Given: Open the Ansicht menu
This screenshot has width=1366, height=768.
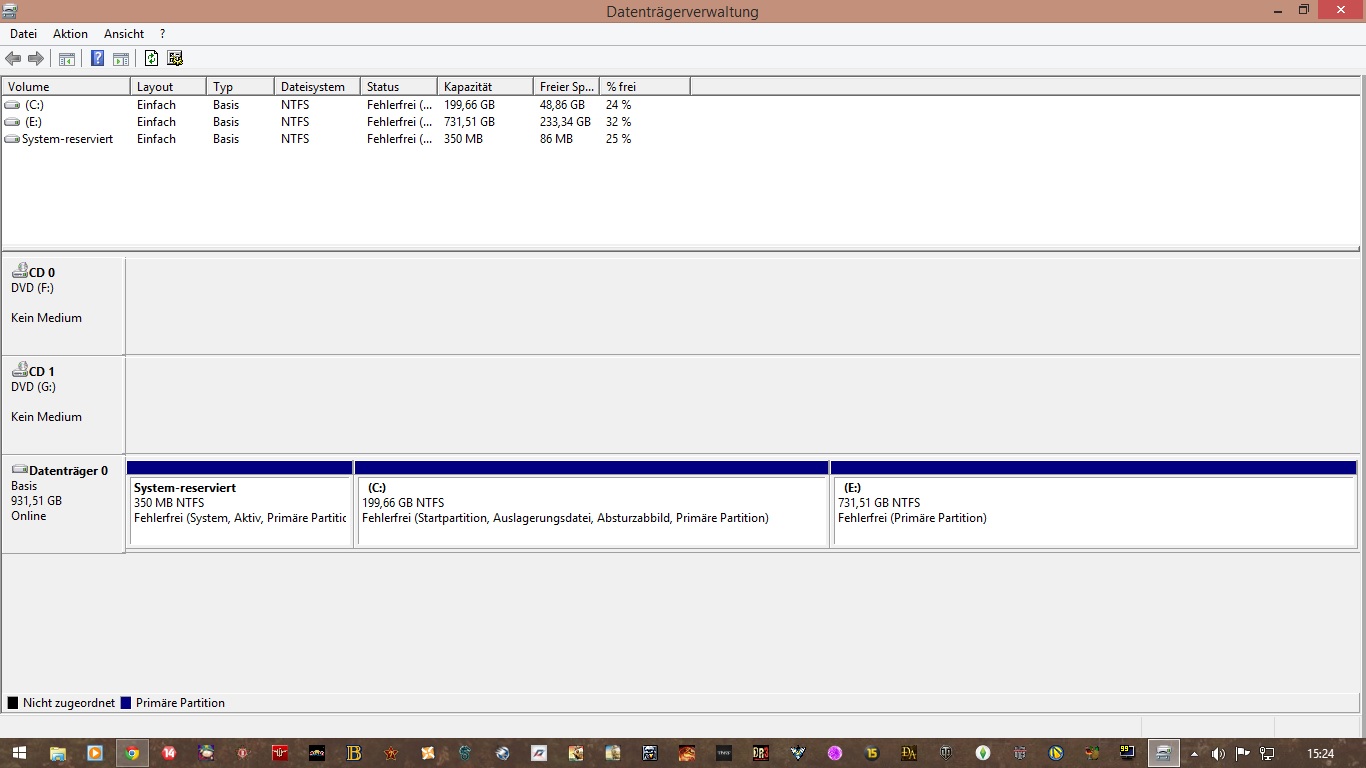Looking at the screenshot, I should coord(124,34).
